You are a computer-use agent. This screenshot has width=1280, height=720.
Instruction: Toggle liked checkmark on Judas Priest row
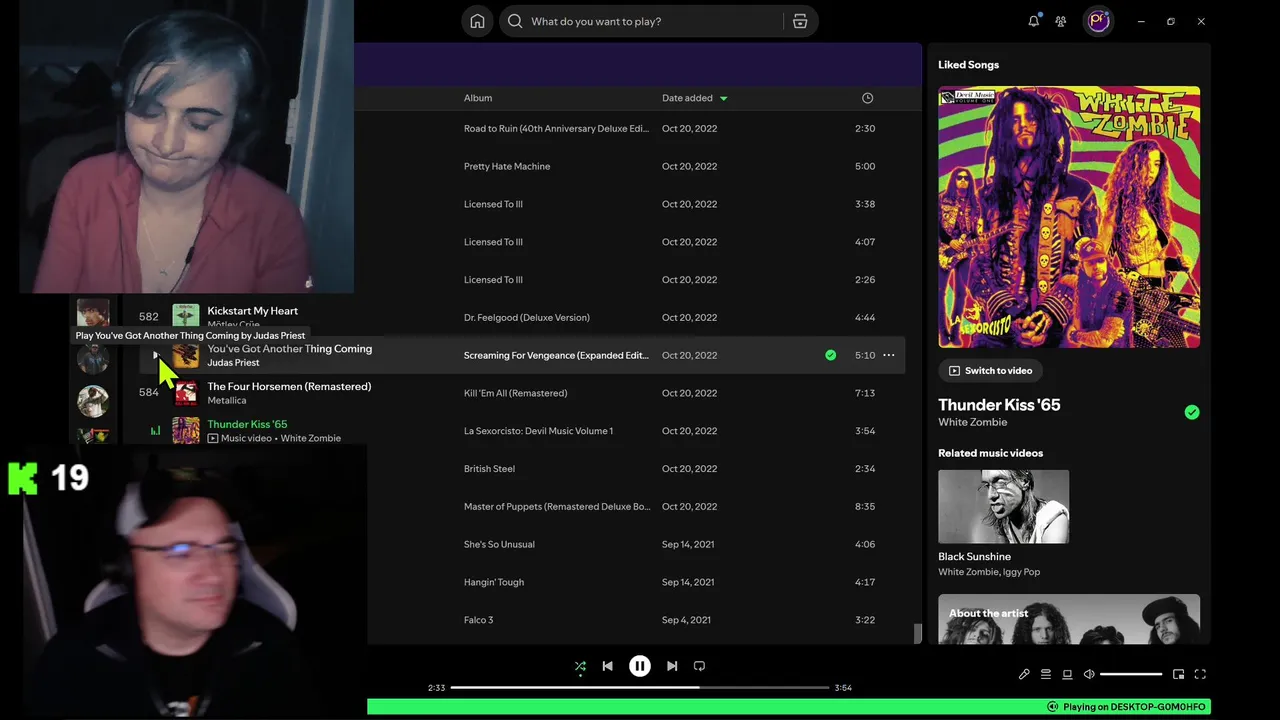click(830, 355)
